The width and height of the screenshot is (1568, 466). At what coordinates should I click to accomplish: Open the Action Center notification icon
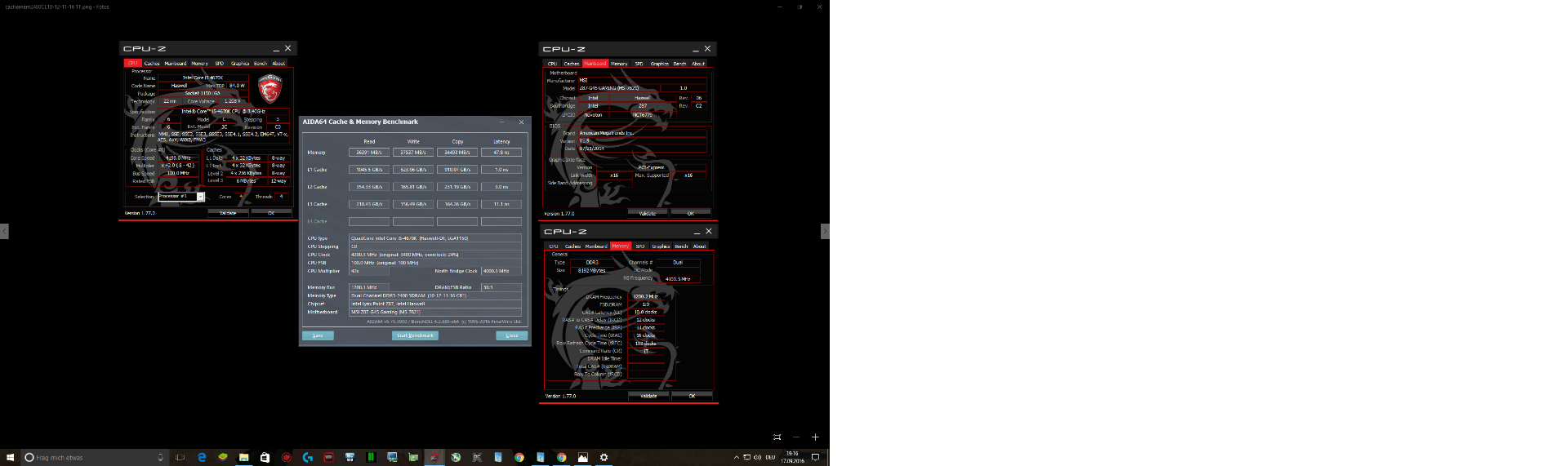[x=815, y=458]
